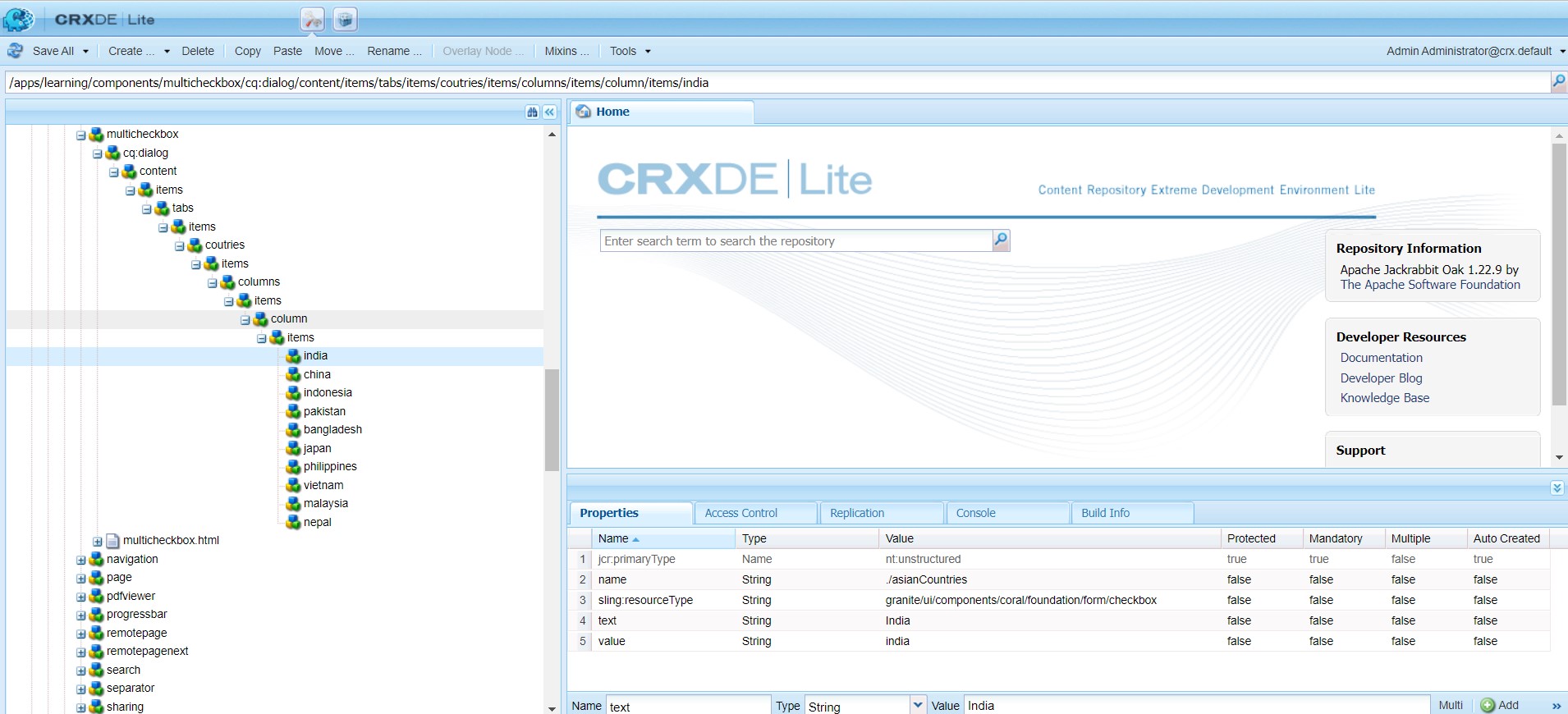Open the Developer Blog link
This screenshot has width=1568, height=714.
(x=1381, y=378)
